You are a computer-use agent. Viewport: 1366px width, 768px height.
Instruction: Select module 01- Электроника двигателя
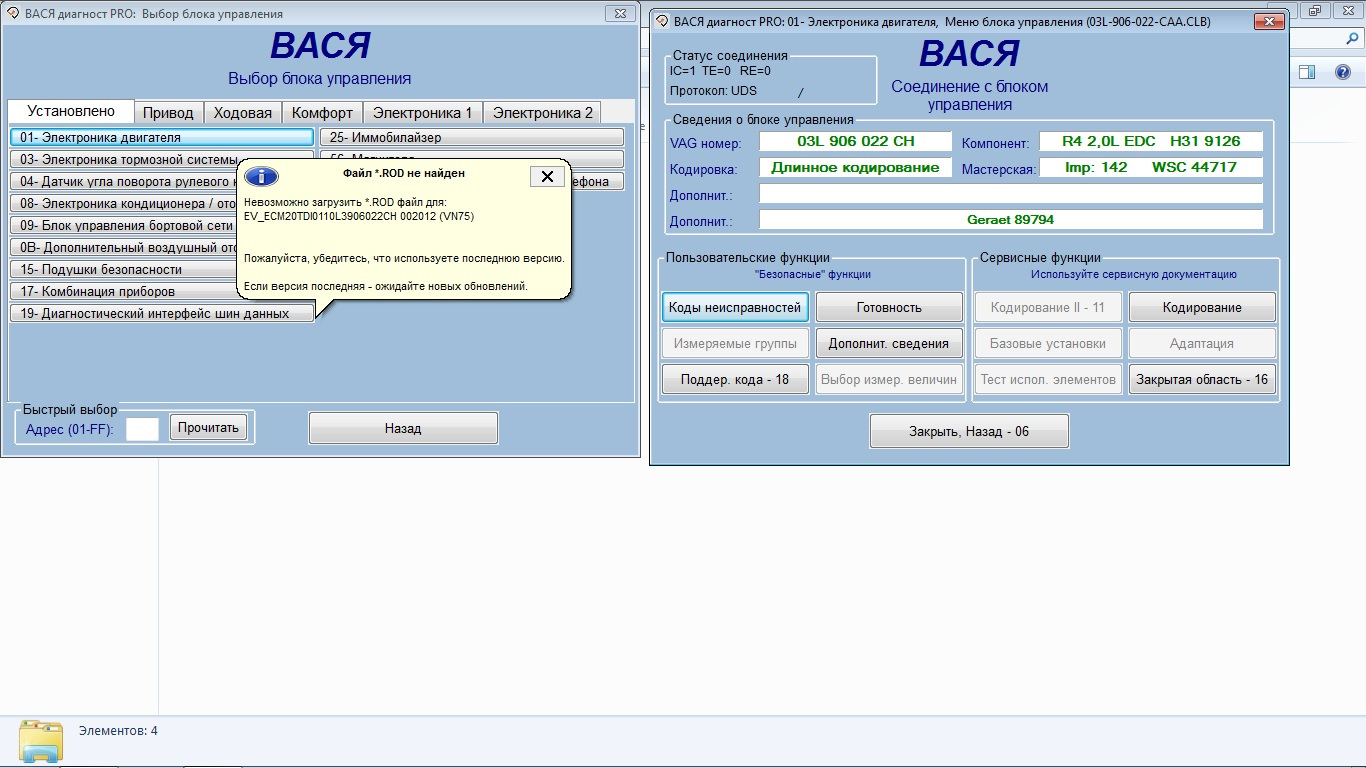tap(162, 137)
